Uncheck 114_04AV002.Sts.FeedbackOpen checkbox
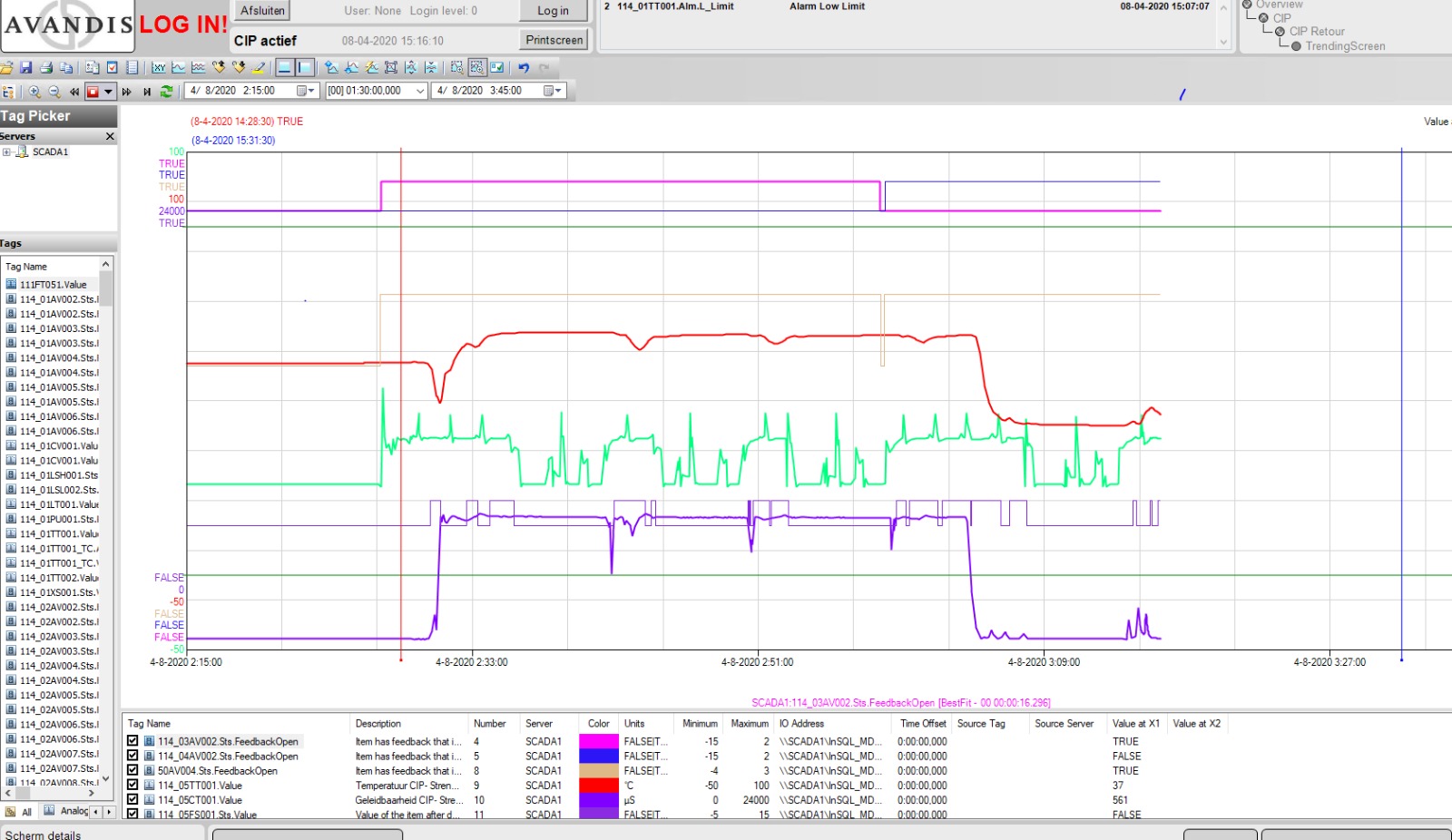The height and width of the screenshot is (840, 1452). tap(132, 756)
